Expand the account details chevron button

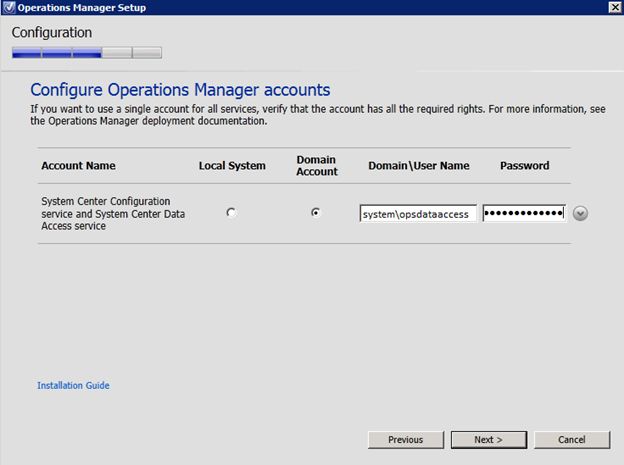[580, 213]
